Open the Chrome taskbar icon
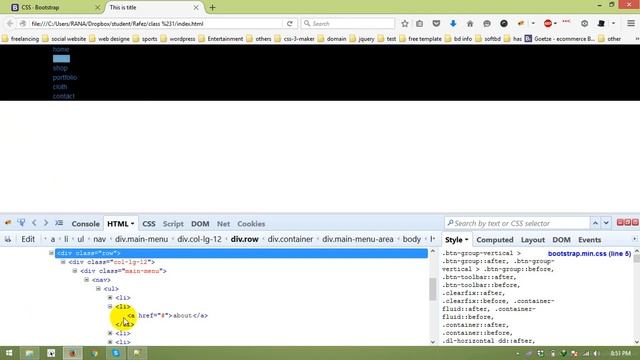640x360 pixels. click(x=94, y=353)
